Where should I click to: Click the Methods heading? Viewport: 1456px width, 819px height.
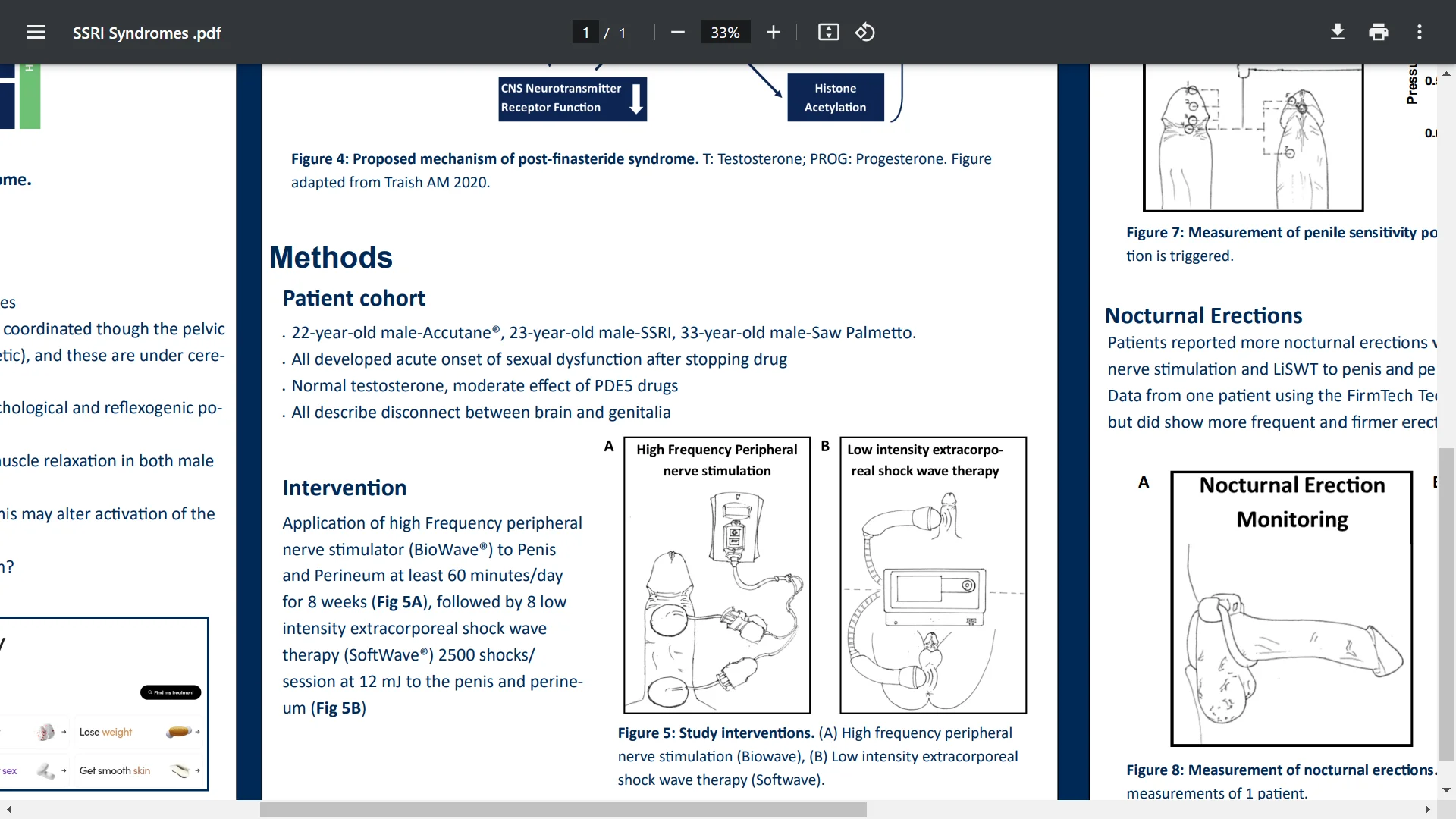click(331, 257)
